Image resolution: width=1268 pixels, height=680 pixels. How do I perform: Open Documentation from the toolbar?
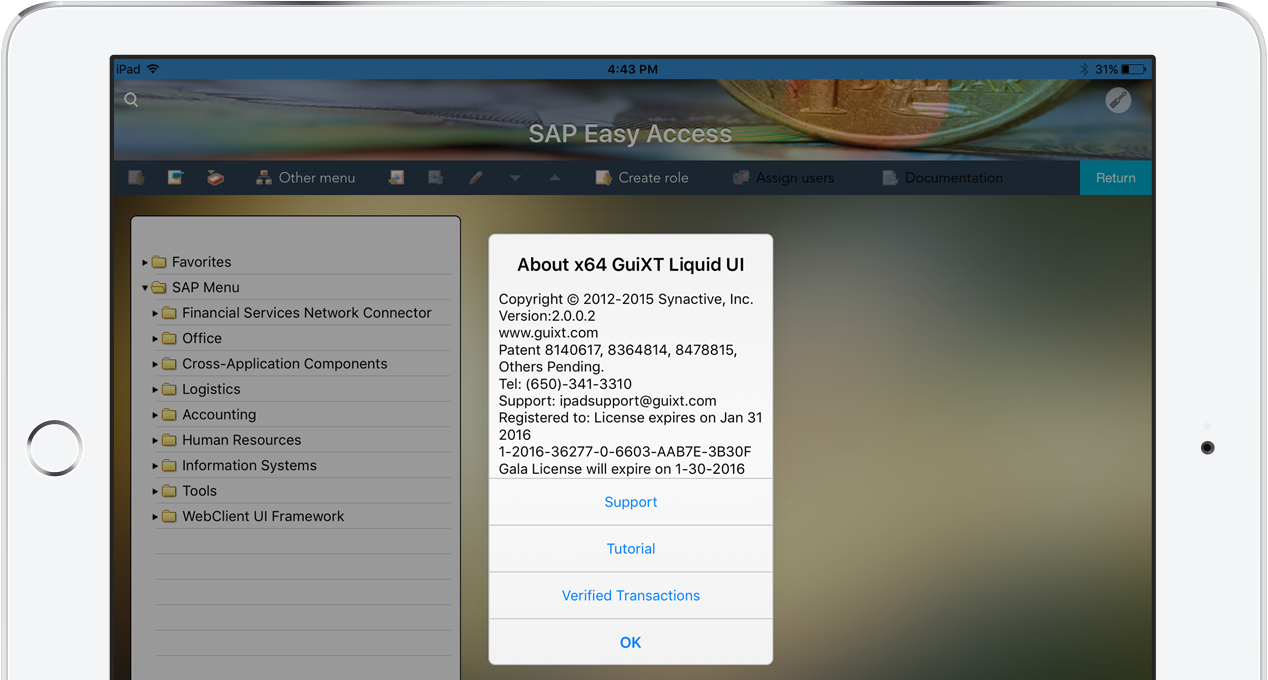(x=942, y=178)
